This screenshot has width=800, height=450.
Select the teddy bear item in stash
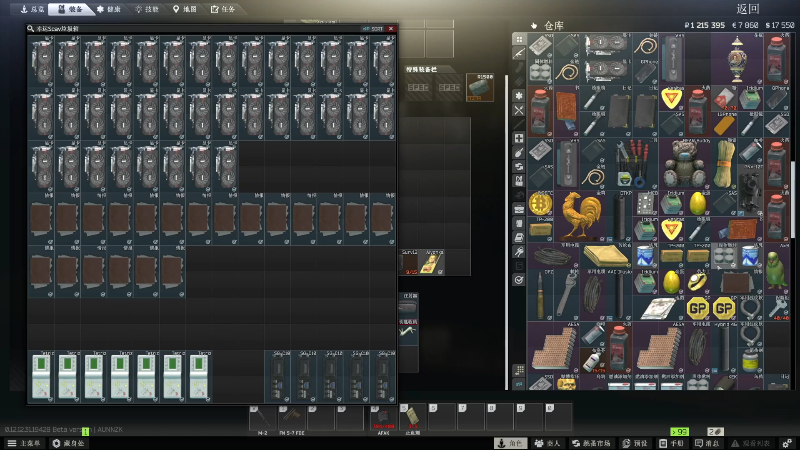point(684,164)
